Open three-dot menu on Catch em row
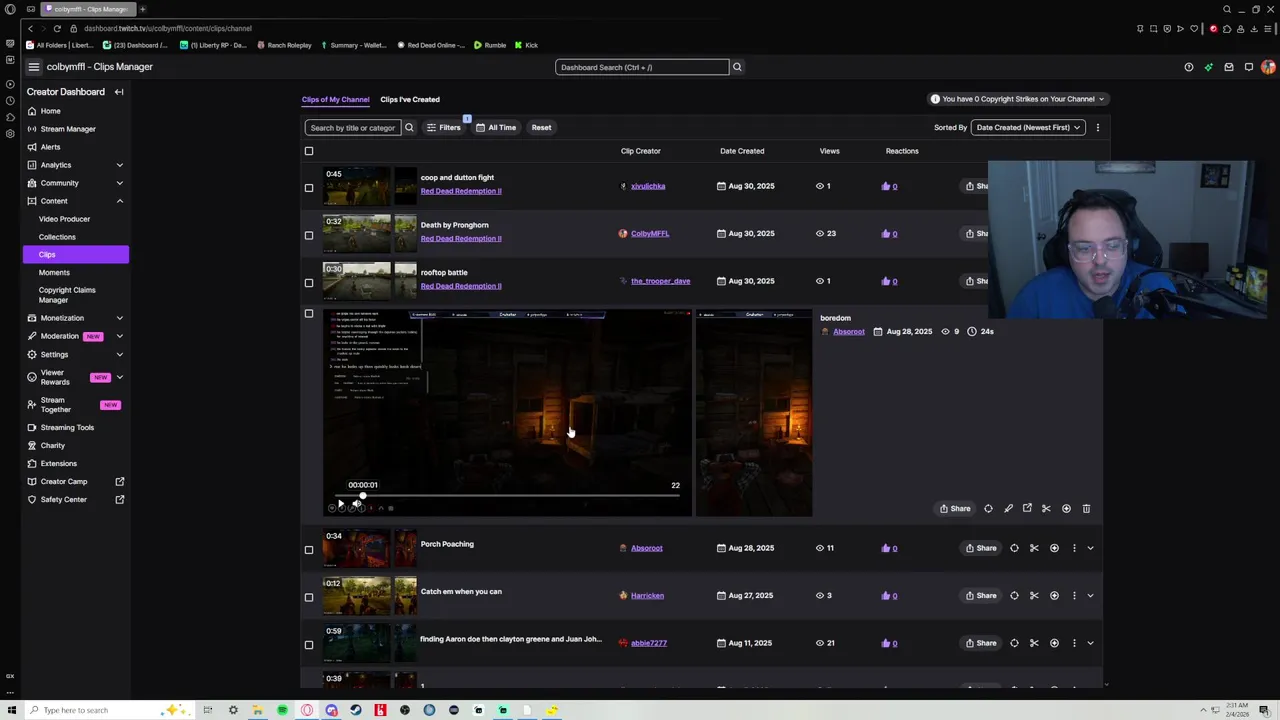Viewport: 1280px width, 720px height. click(1074, 595)
